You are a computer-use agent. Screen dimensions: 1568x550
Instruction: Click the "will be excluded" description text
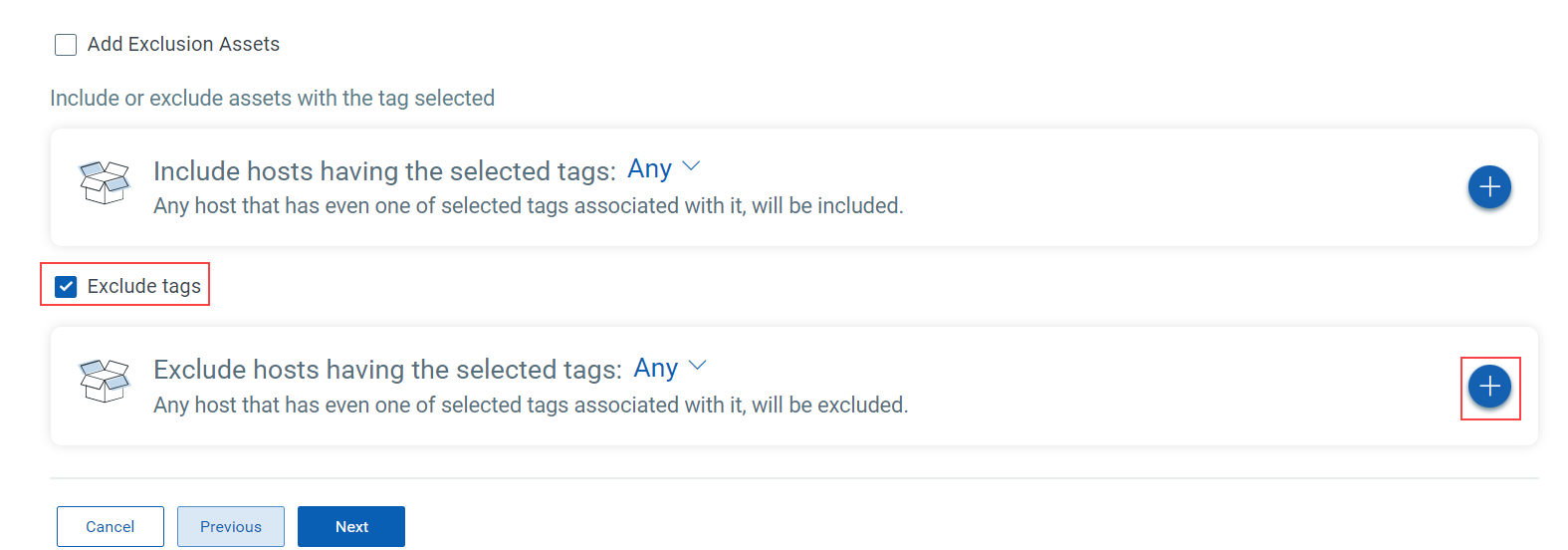pos(531,406)
